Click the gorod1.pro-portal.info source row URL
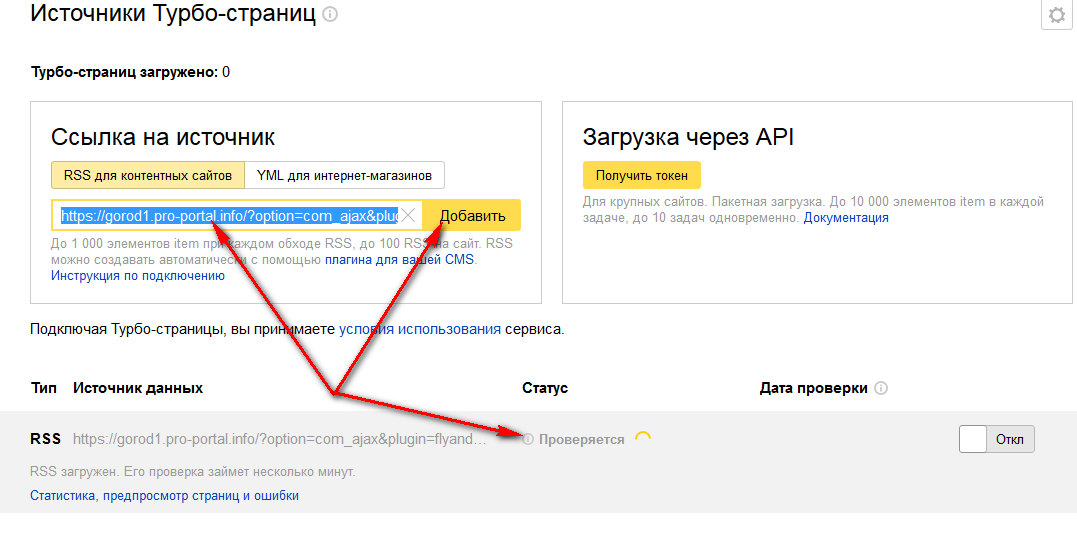Image resolution: width=1077 pixels, height=549 pixels. 280,439
